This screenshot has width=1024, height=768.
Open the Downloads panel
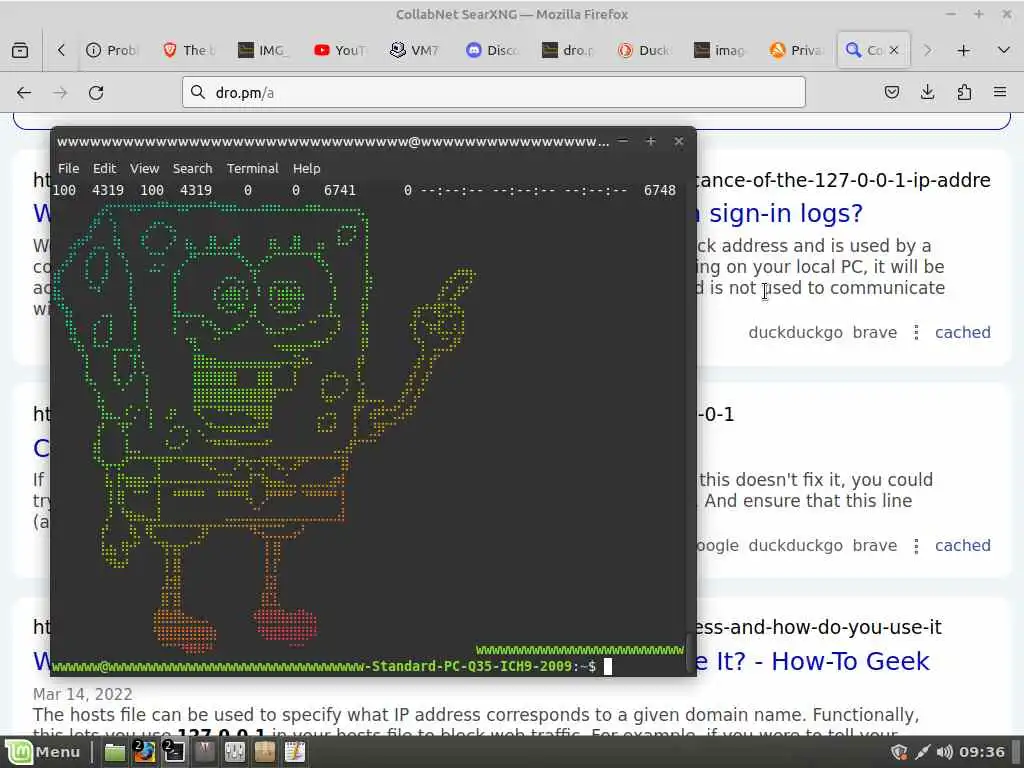(x=927, y=92)
